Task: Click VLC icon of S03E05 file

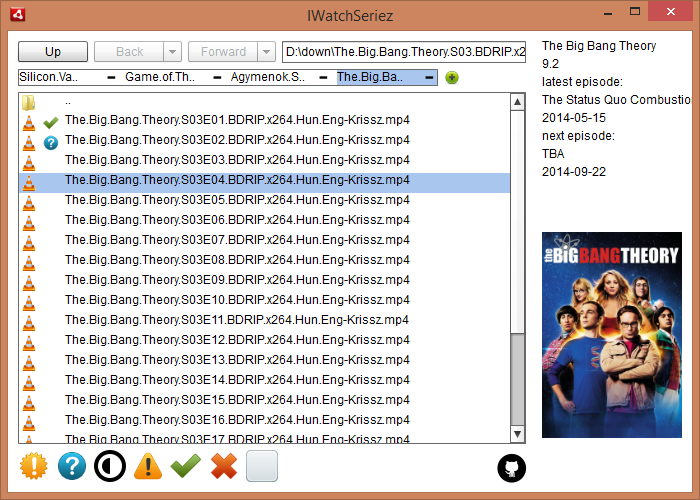Action: point(29,203)
